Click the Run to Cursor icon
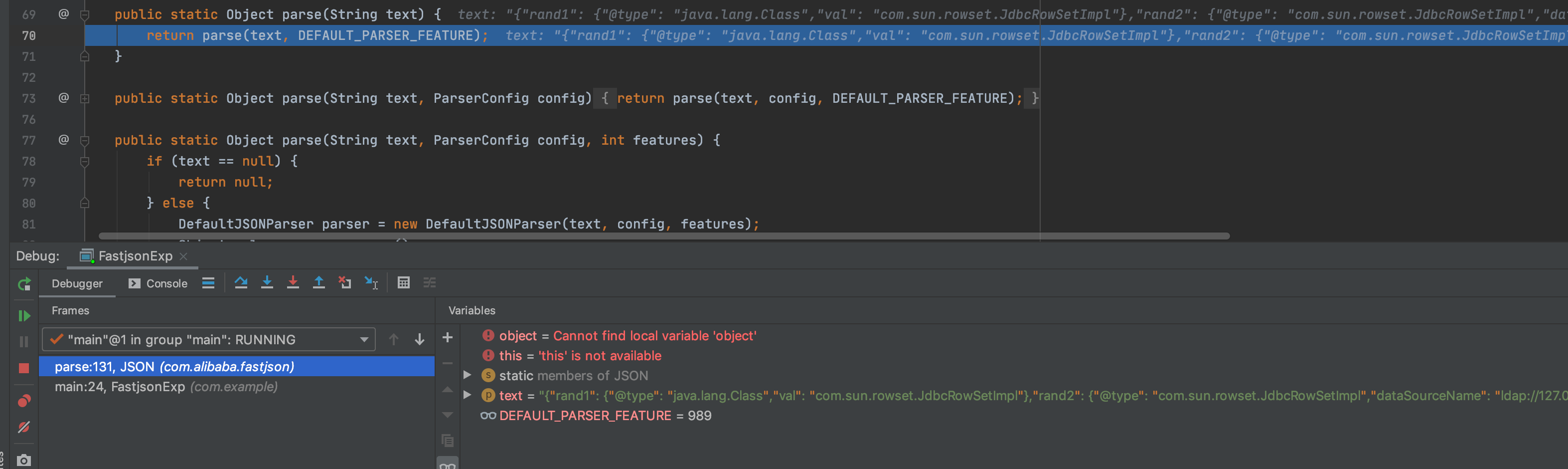This screenshot has width=1568, height=469. coord(371,282)
